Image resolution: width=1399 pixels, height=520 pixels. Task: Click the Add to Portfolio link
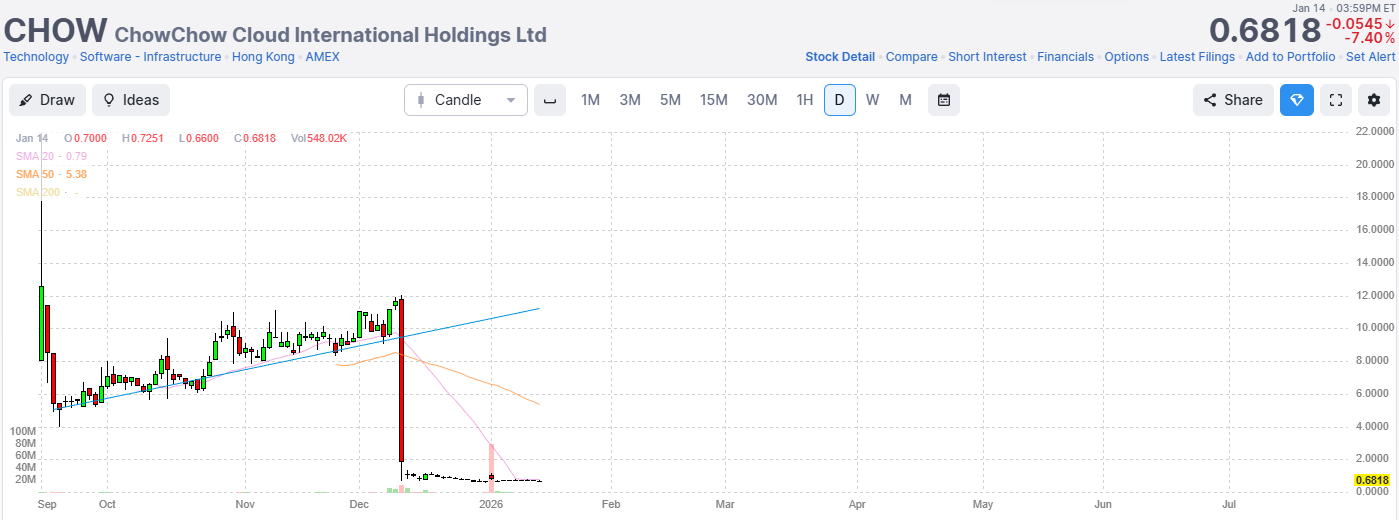point(1290,57)
